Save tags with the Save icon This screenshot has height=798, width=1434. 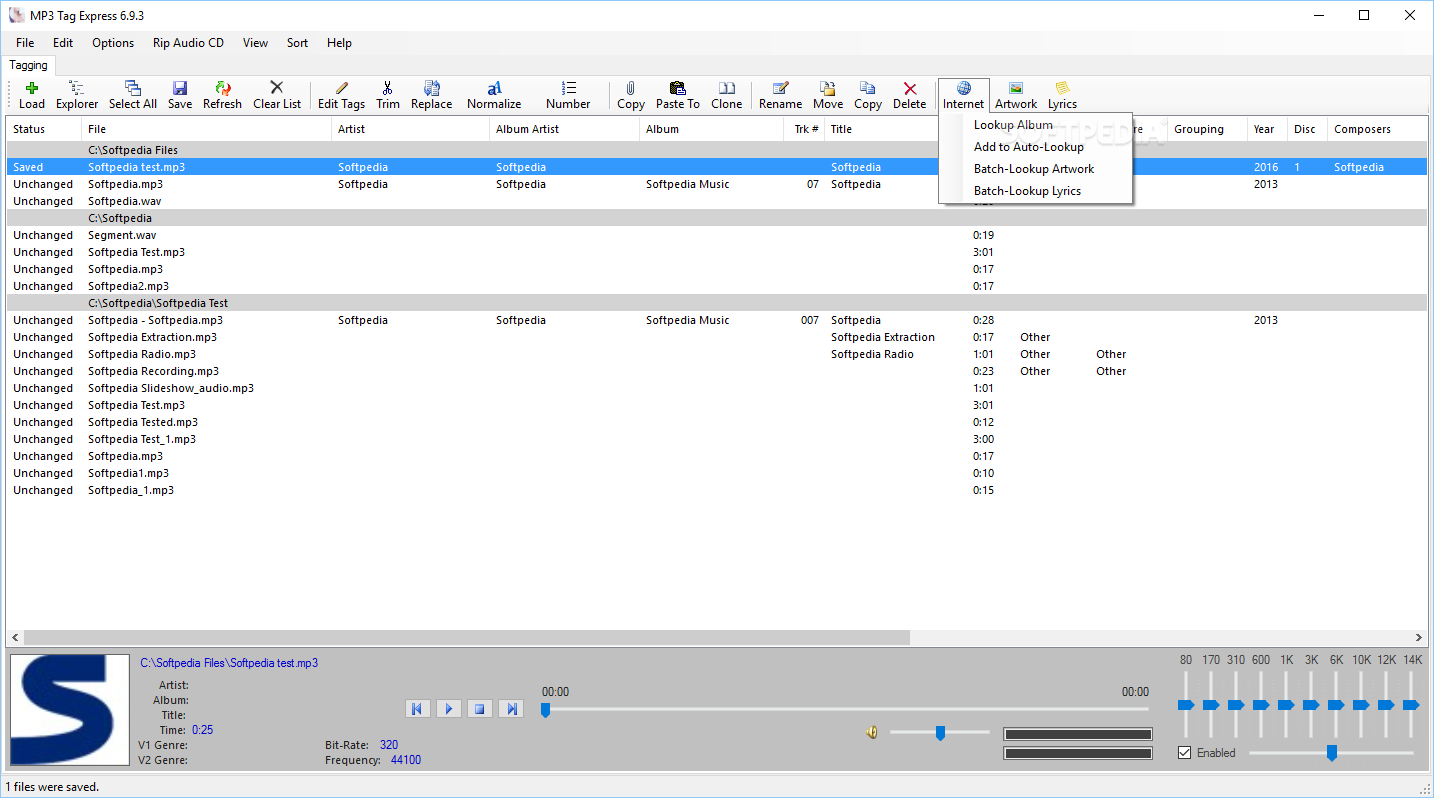[180, 95]
